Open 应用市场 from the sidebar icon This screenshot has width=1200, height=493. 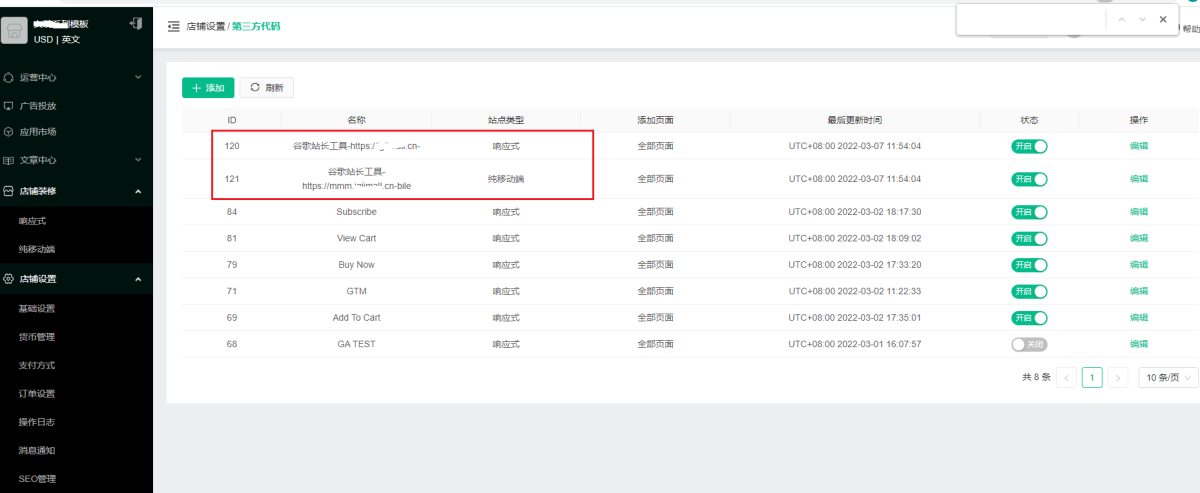click(x=9, y=131)
